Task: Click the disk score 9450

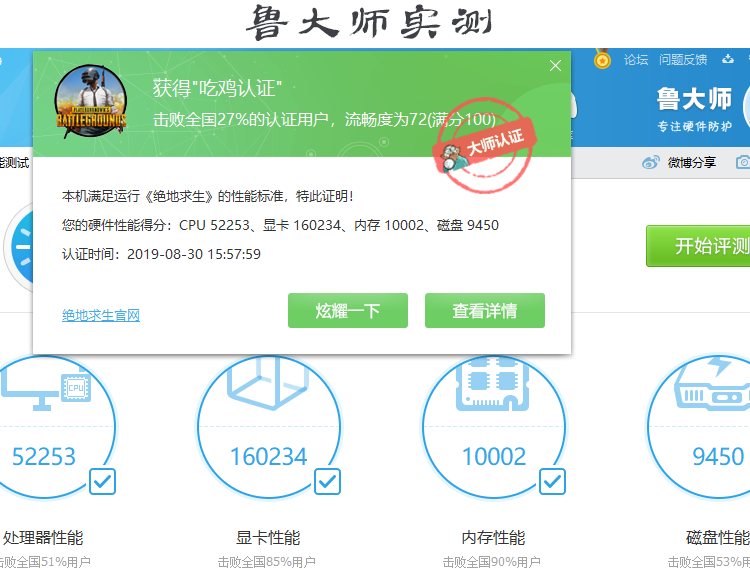Action: coord(718,457)
